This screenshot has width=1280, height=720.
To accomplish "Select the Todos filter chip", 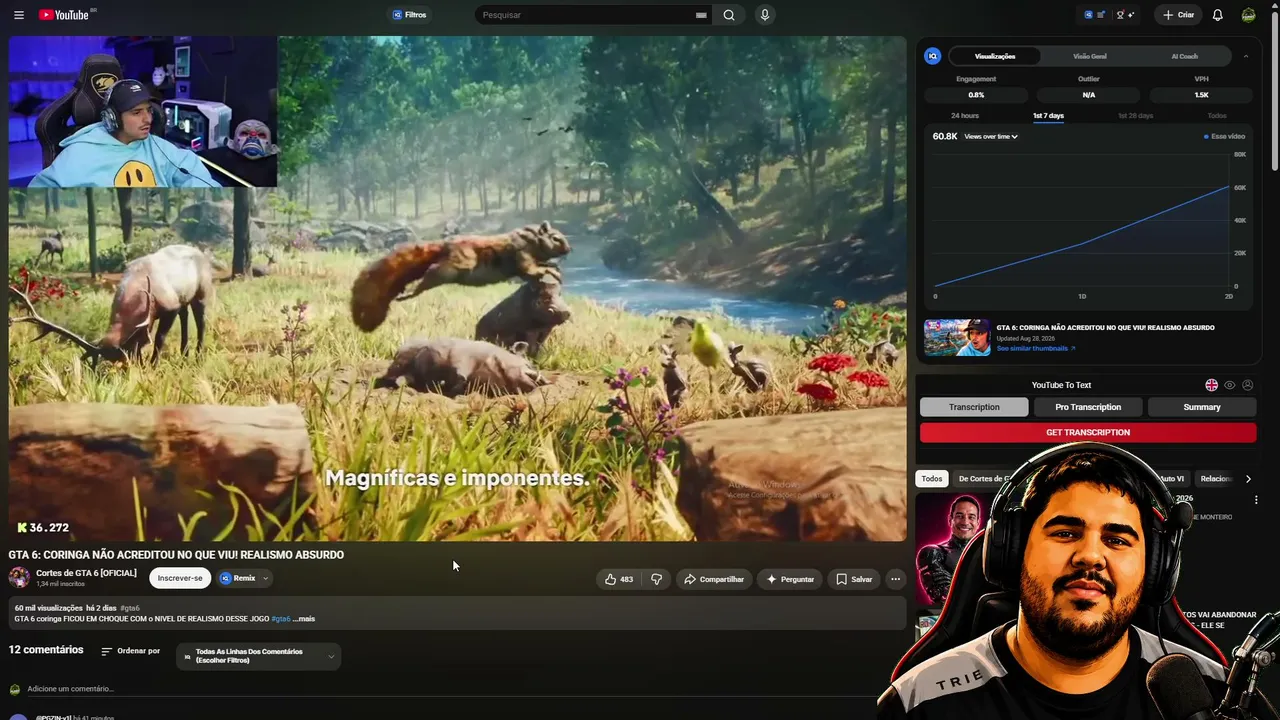I will (x=932, y=479).
